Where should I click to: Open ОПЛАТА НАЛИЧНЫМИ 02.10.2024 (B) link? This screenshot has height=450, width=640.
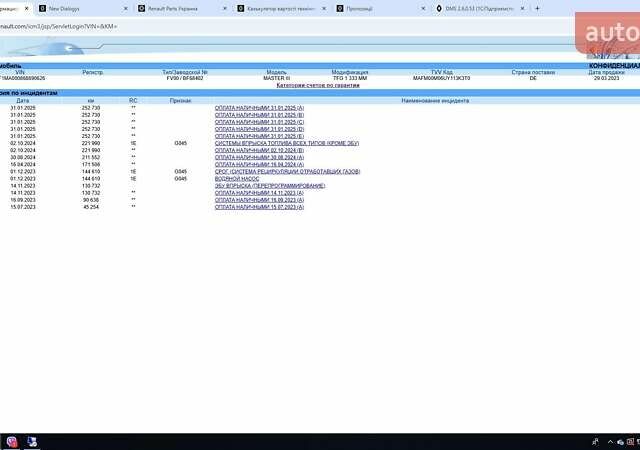click(x=259, y=150)
